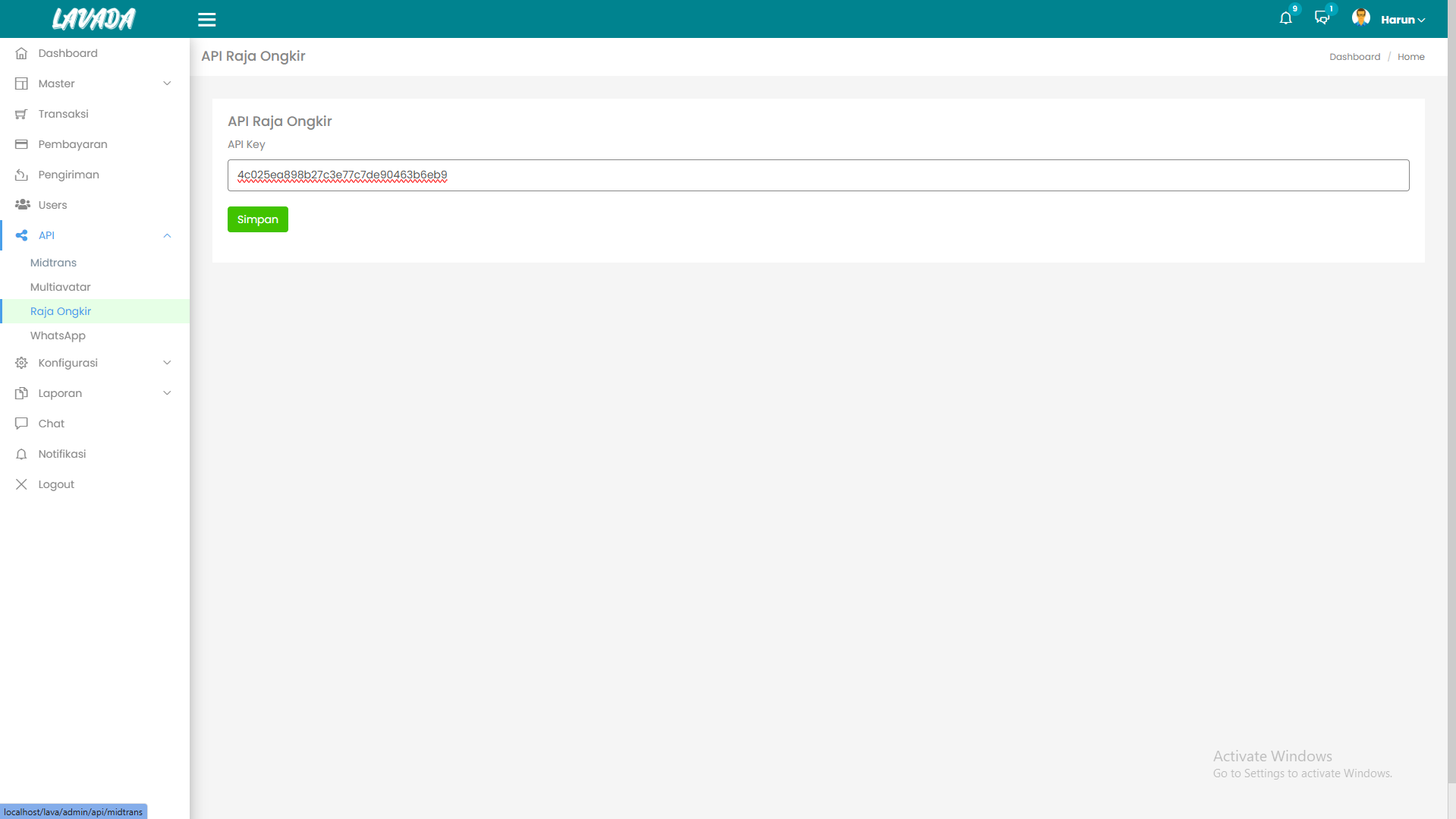The width and height of the screenshot is (1456, 819).
Task: Click the Chat bubble icon in sidebar
Action: point(21,424)
